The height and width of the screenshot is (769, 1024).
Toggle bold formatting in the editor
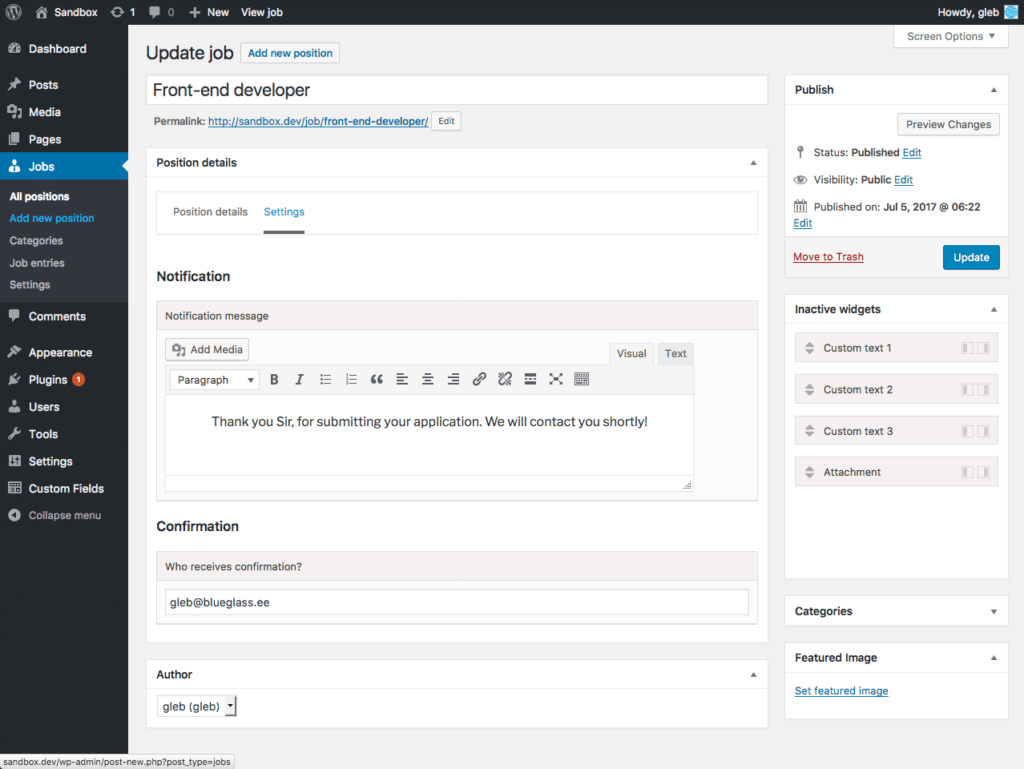pyautogui.click(x=273, y=380)
